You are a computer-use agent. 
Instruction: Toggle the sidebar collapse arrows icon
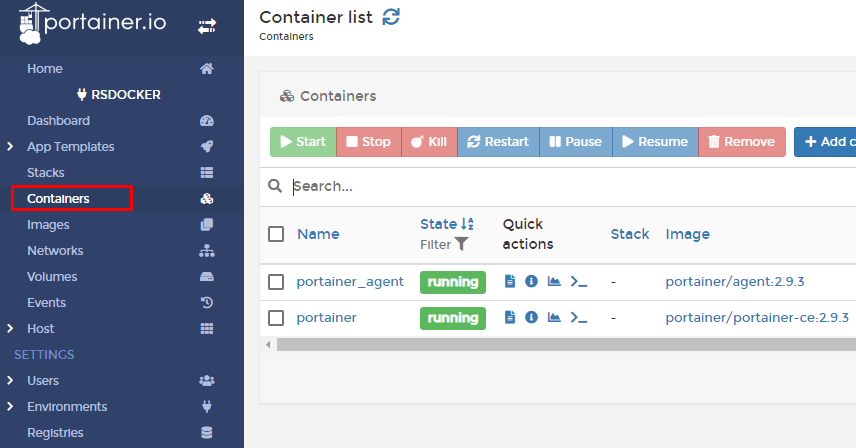pyautogui.click(x=207, y=26)
